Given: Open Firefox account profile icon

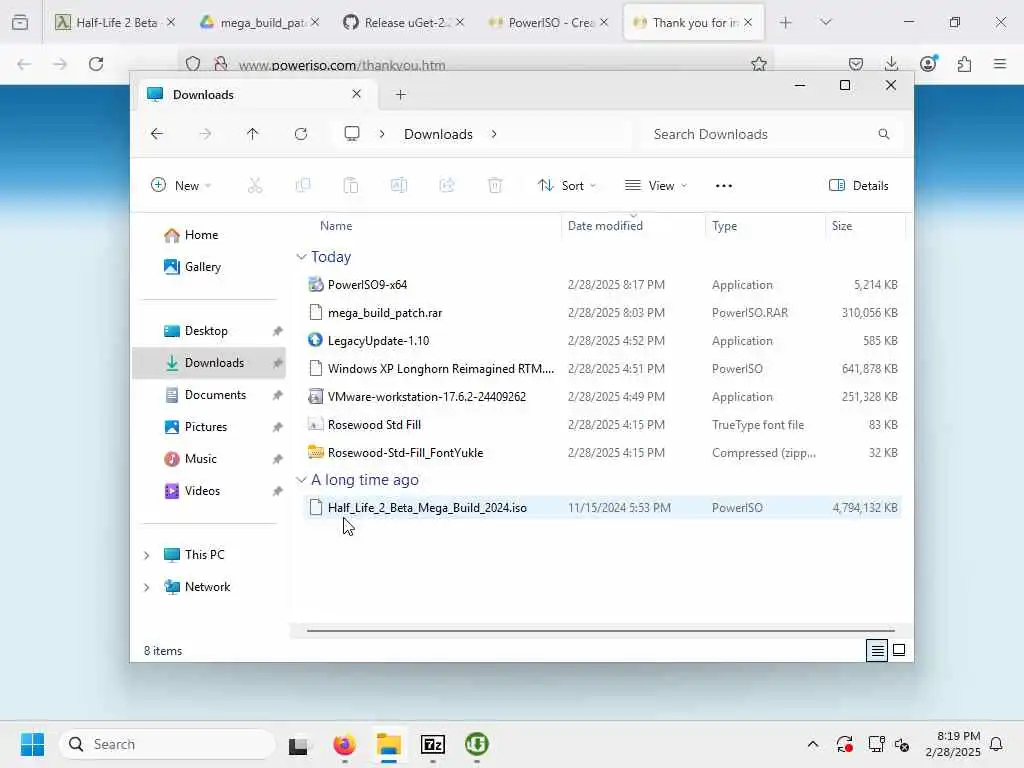Looking at the screenshot, I should click(928, 64).
